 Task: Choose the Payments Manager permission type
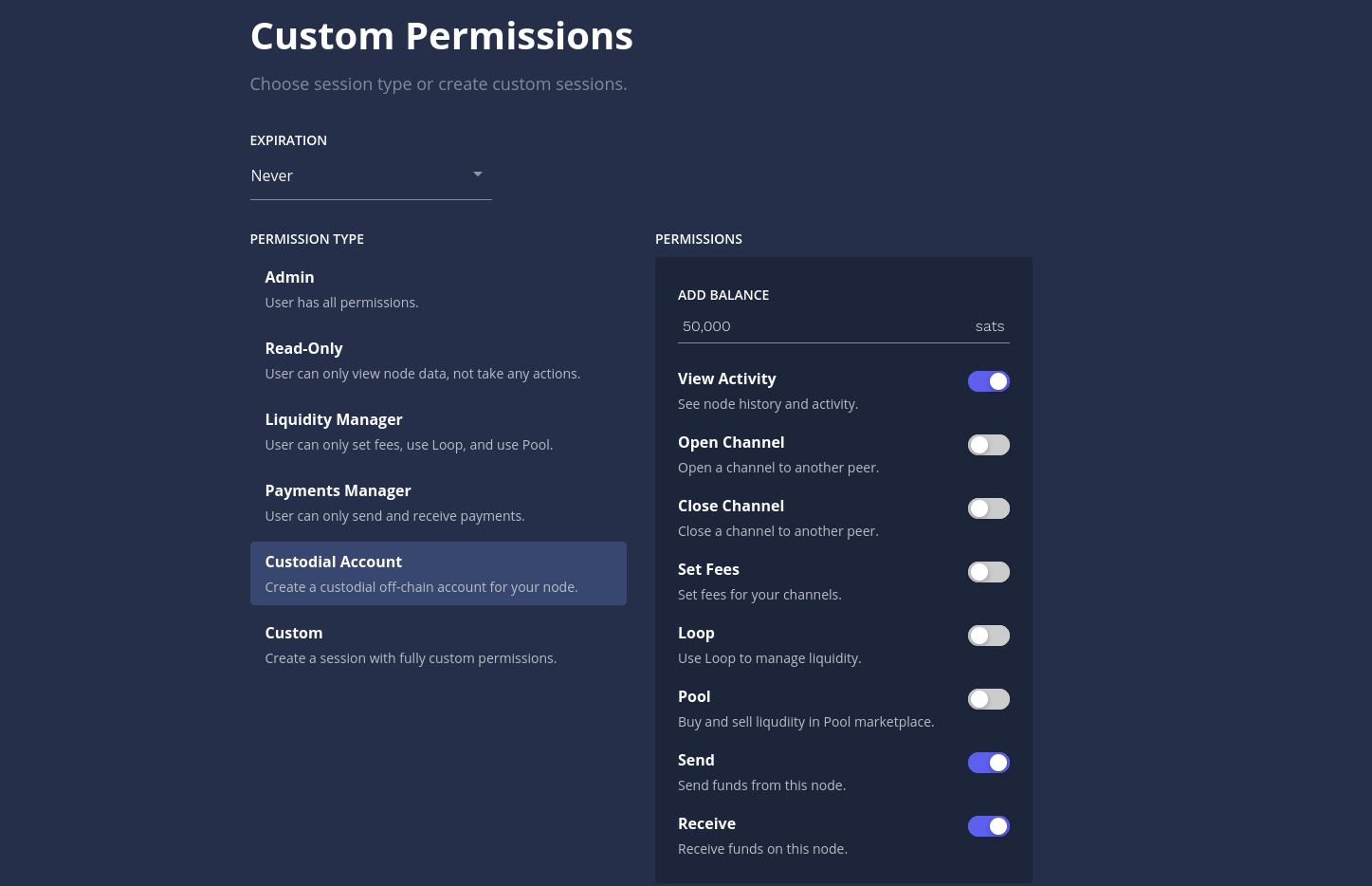pos(437,503)
